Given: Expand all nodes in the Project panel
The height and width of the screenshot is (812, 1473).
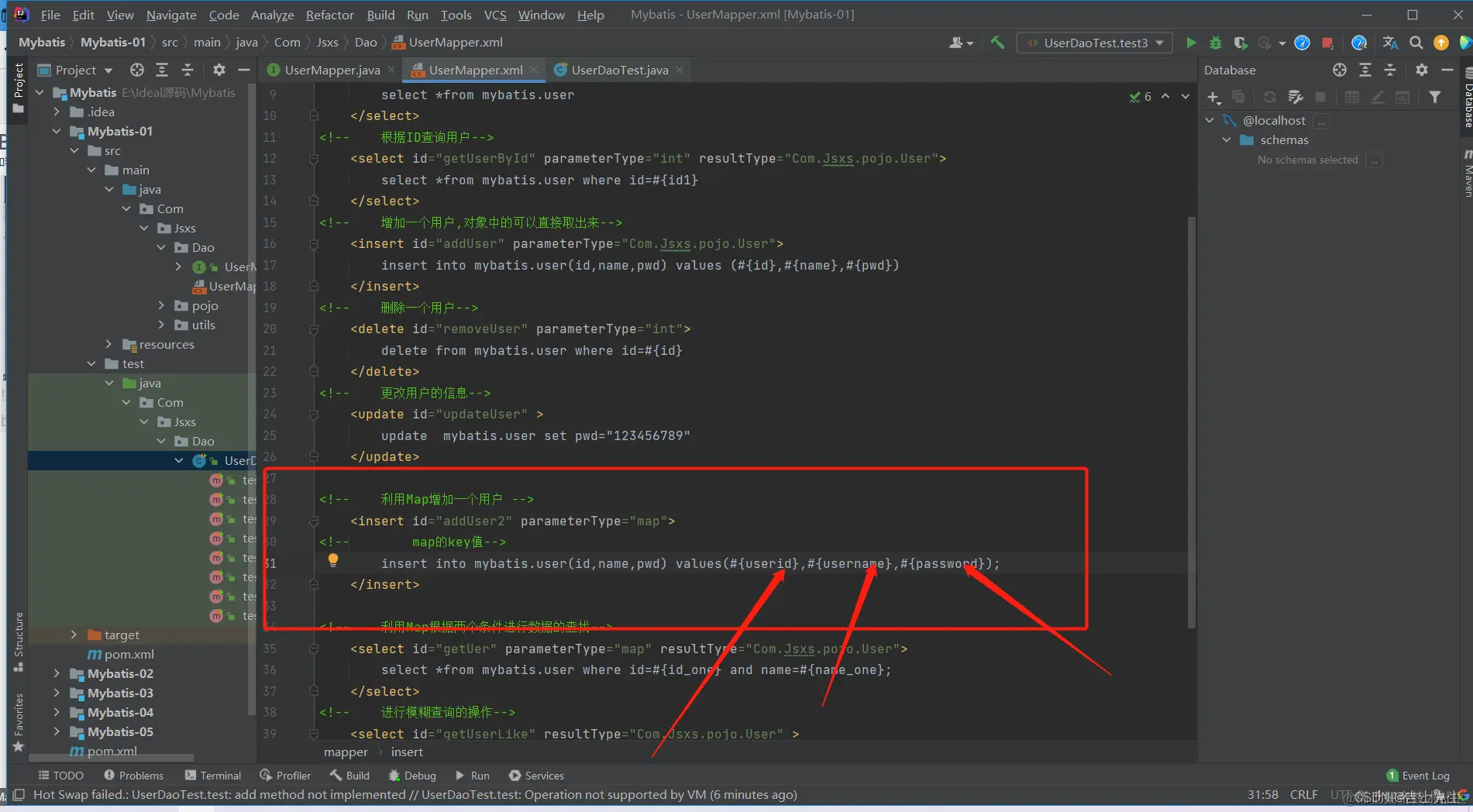Looking at the screenshot, I should [x=162, y=70].
